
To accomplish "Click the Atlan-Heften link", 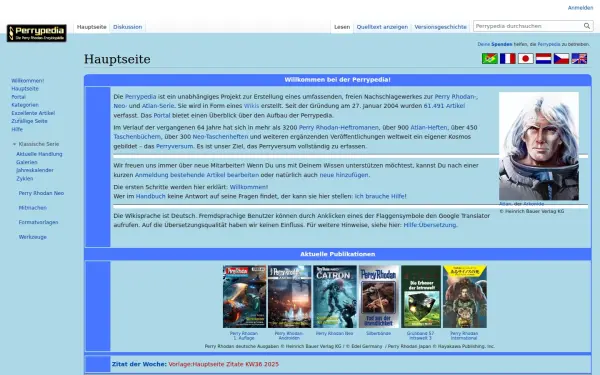I will 429,127.
